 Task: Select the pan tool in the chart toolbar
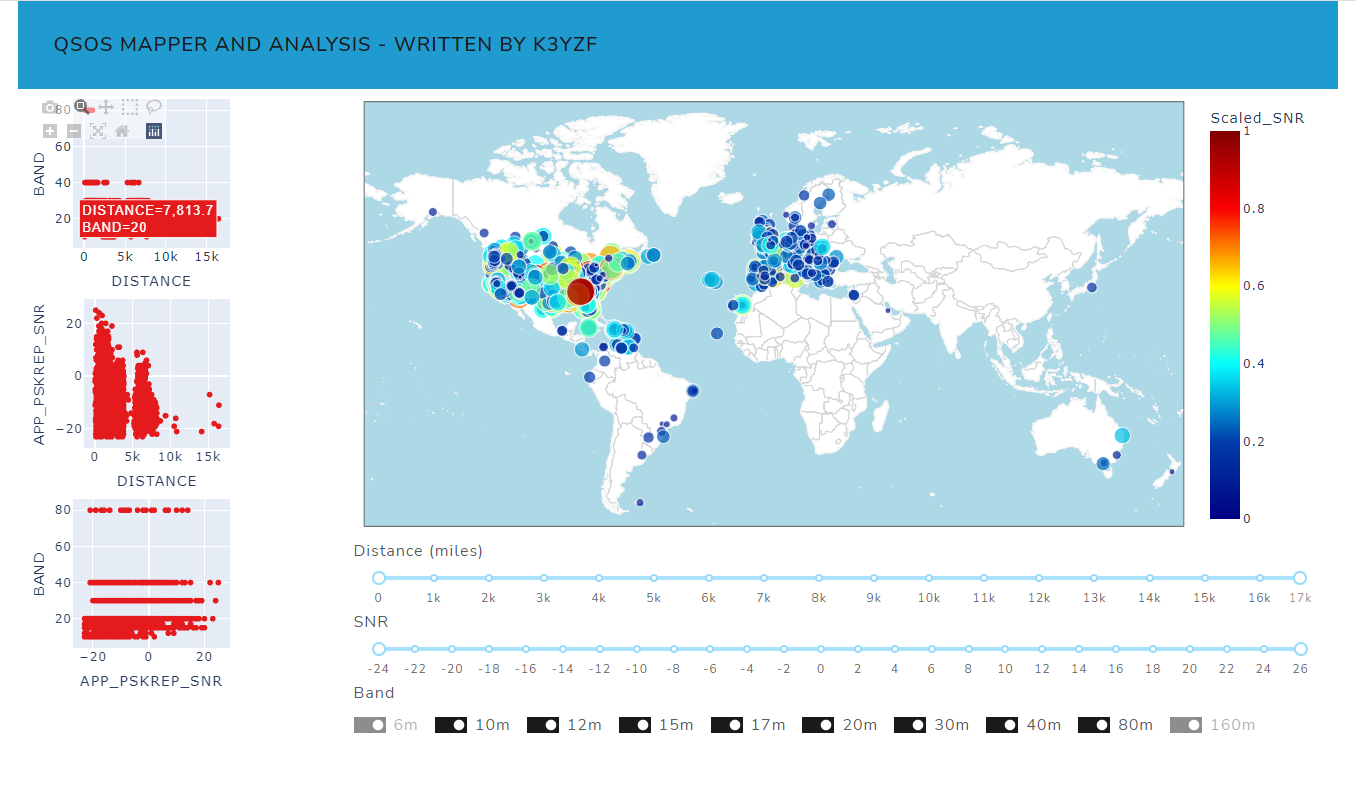(105, 107)
